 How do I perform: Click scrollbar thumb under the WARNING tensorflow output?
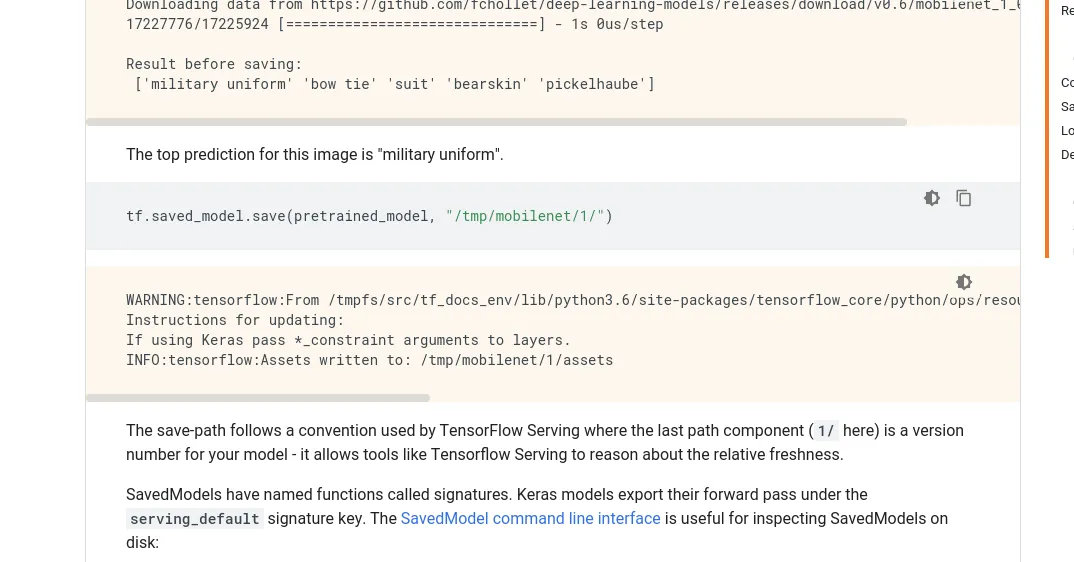(258, 398)
